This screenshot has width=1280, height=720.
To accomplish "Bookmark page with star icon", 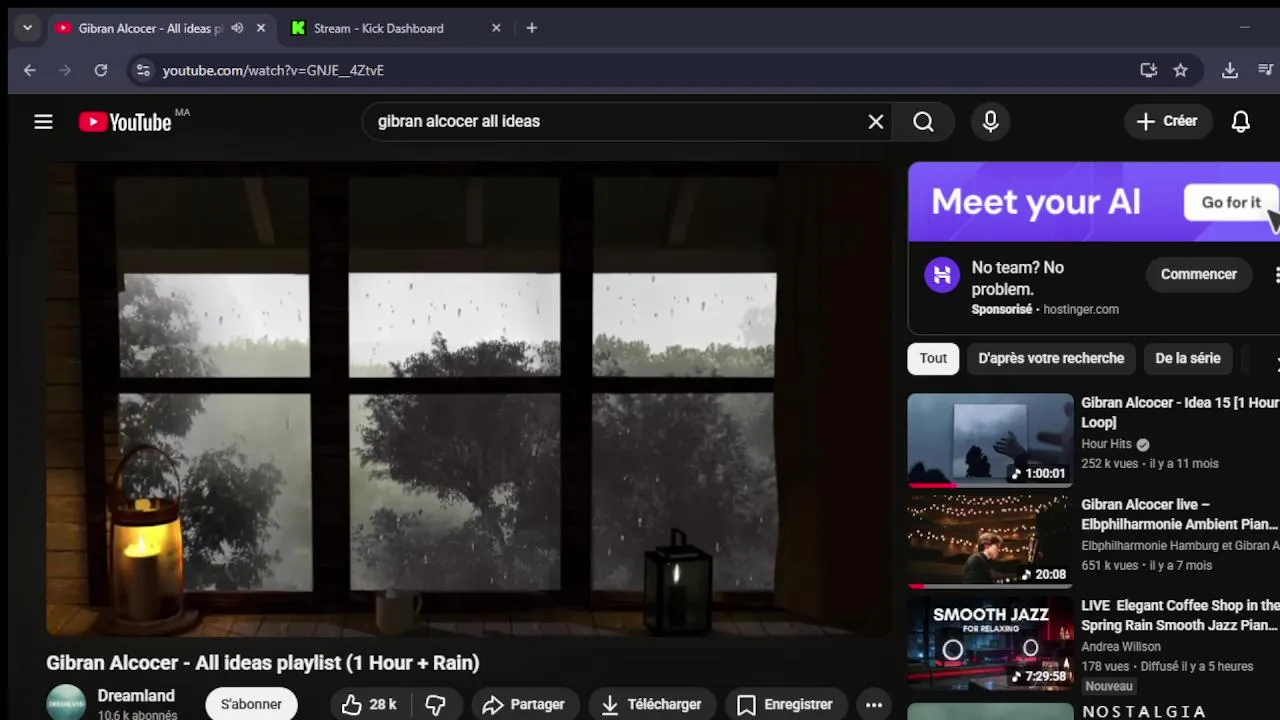I will pyautogui.click(x=1180, y=70).
